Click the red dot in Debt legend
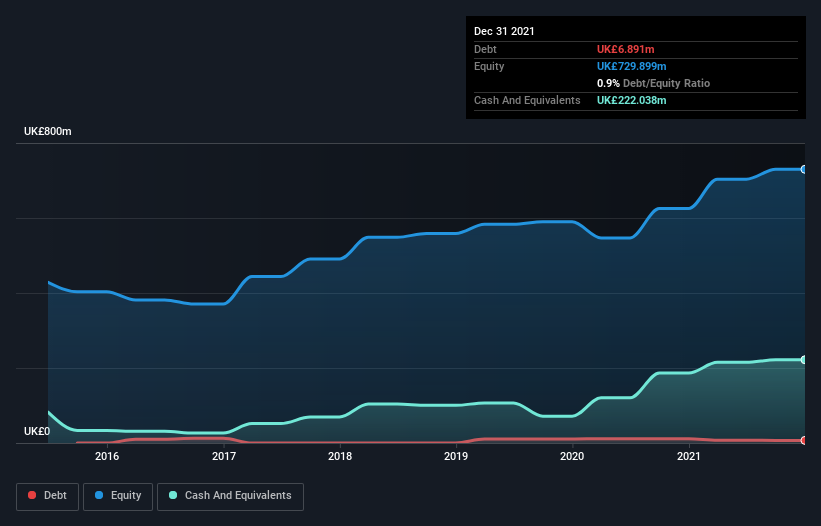Screen dimensions: 821x526 pyautogui.click(x=32, y=495)
